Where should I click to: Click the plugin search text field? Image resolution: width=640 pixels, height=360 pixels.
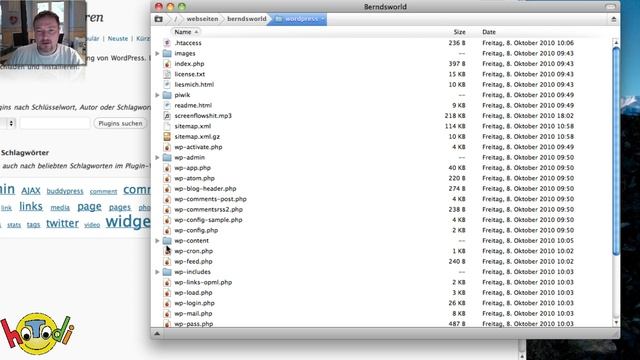point(55,123)
